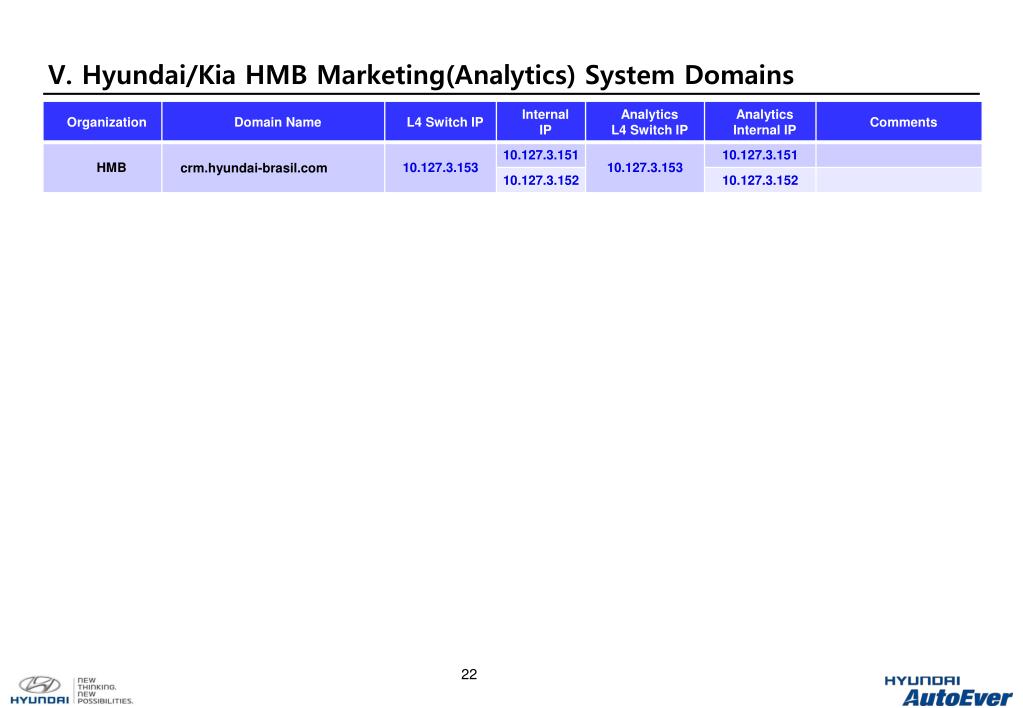Click the Internal IP column header

541,121
